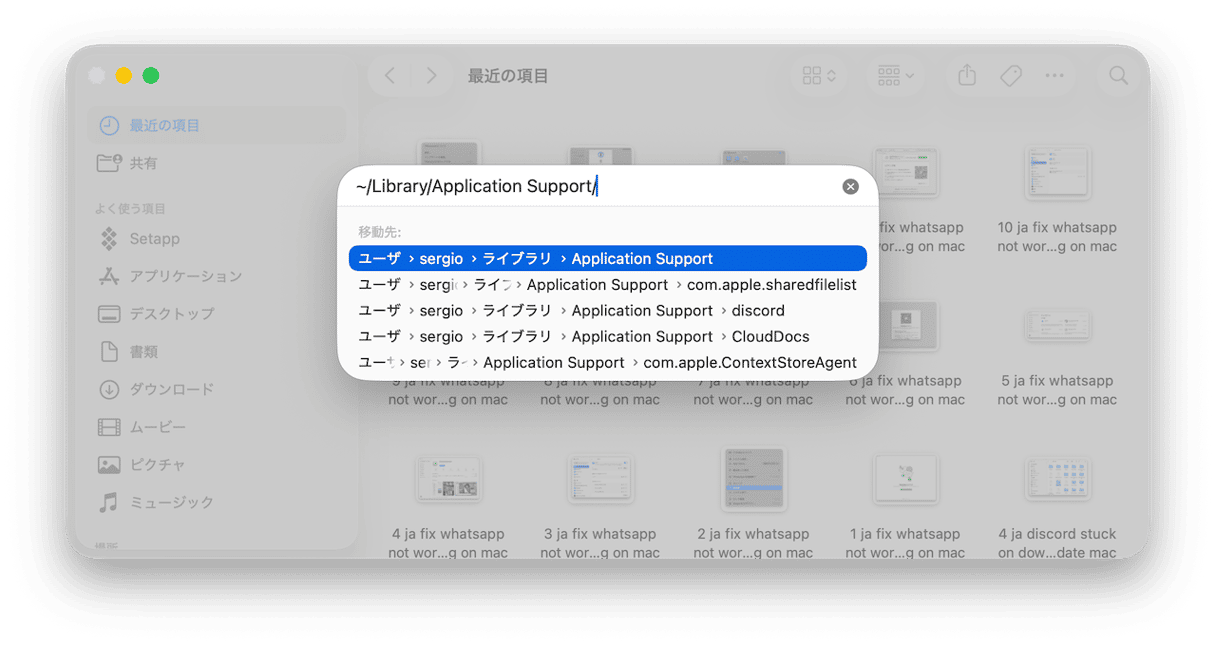The image size is (1216, 646).
Task: Open the Tags icon in toolbar
Action: 1010,76
